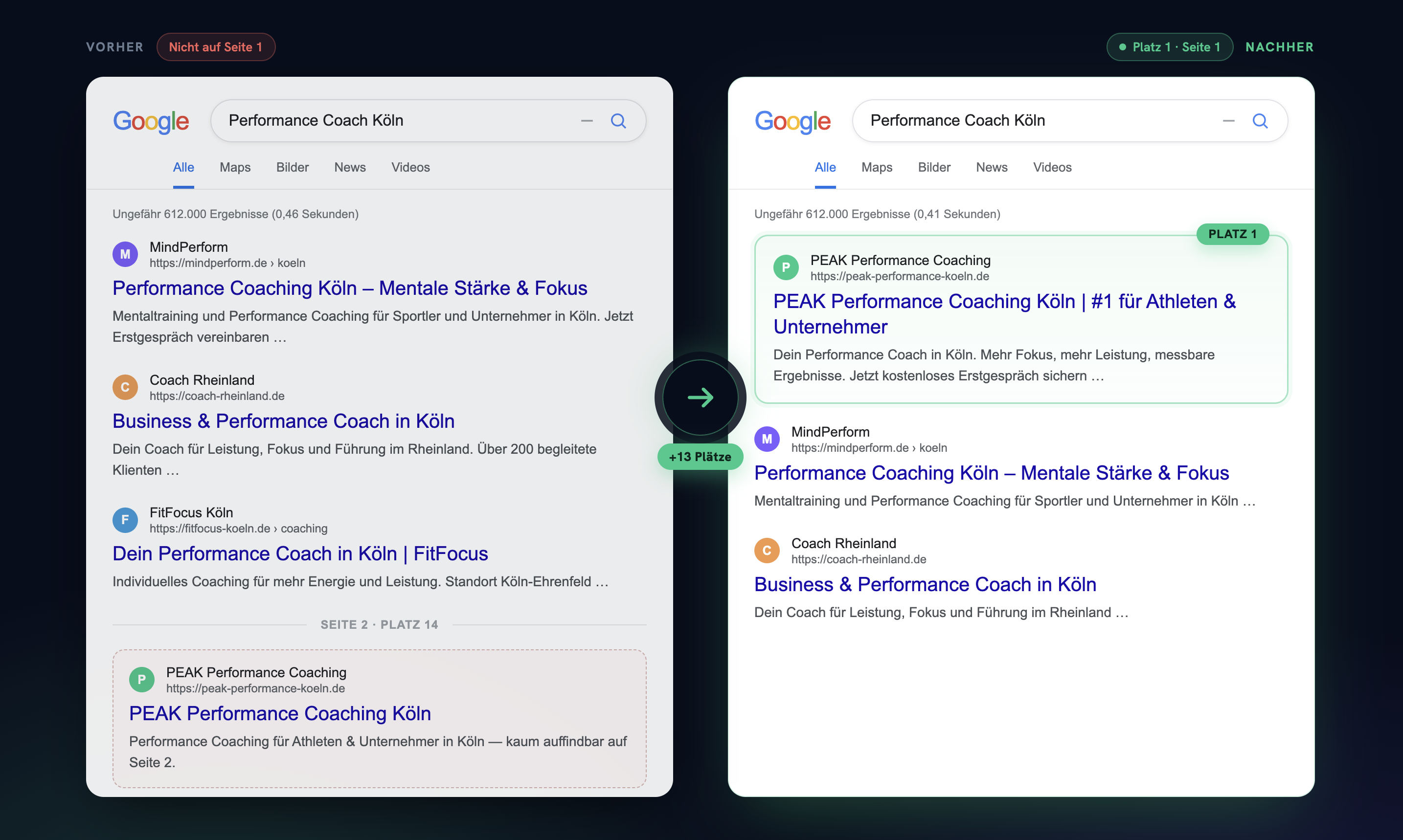The image size is (1403, 840).
Task: Click the blue F FitFocus Köln favicon
Action: pos(125,520)
